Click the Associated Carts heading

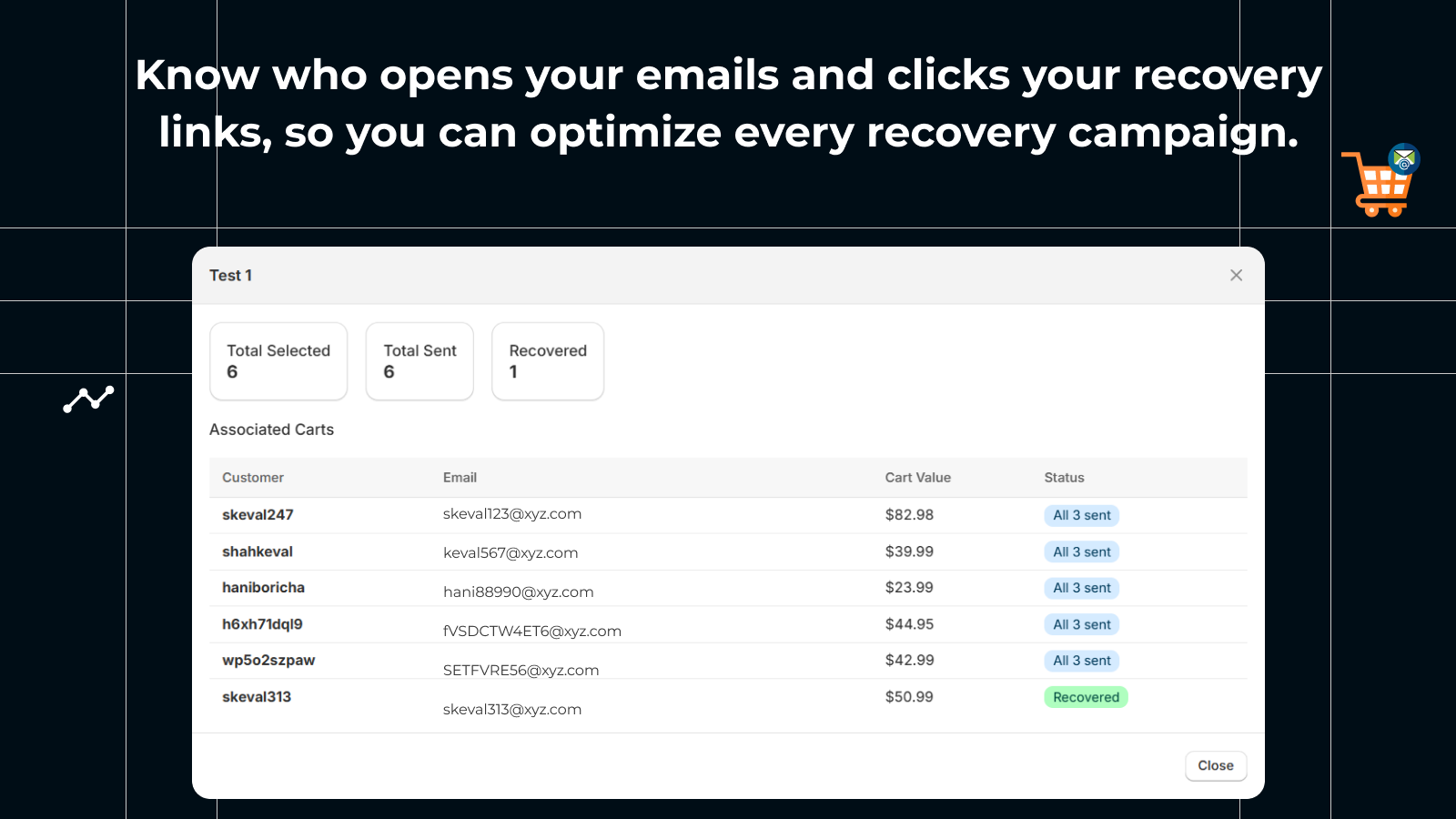tap(271, 430)
